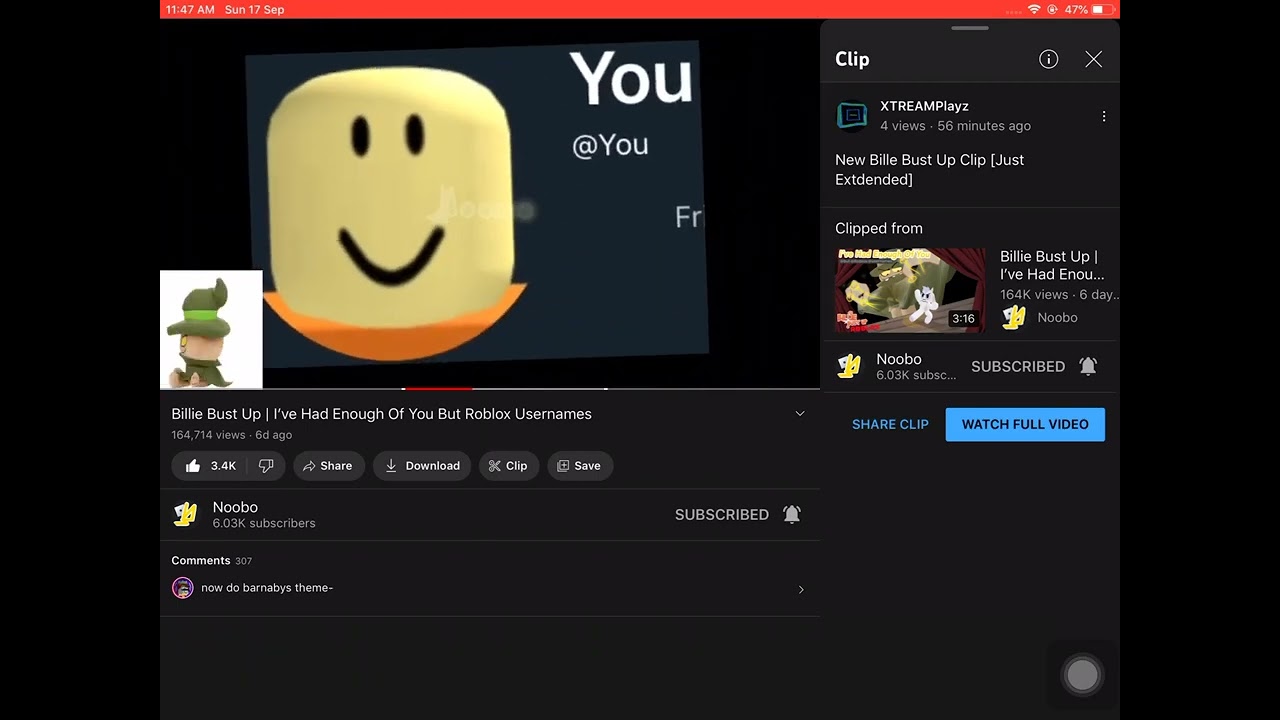The image size is (1280, 720).
Task: Open the Clip info icon
Action: [1048, 59]
